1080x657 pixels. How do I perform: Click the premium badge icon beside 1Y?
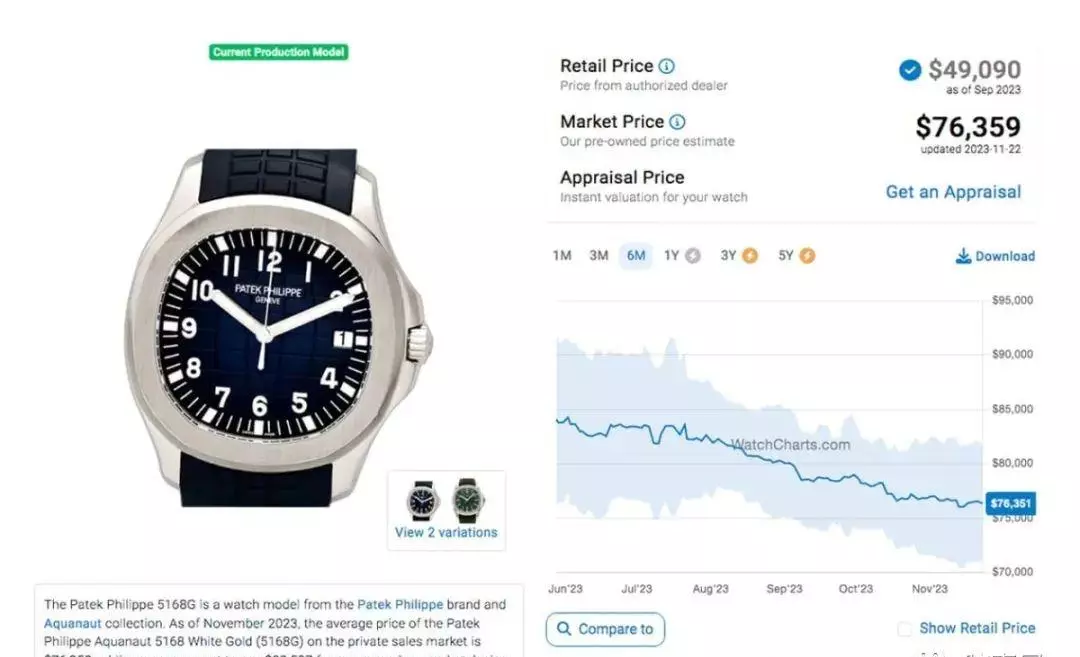pos(692,256)
